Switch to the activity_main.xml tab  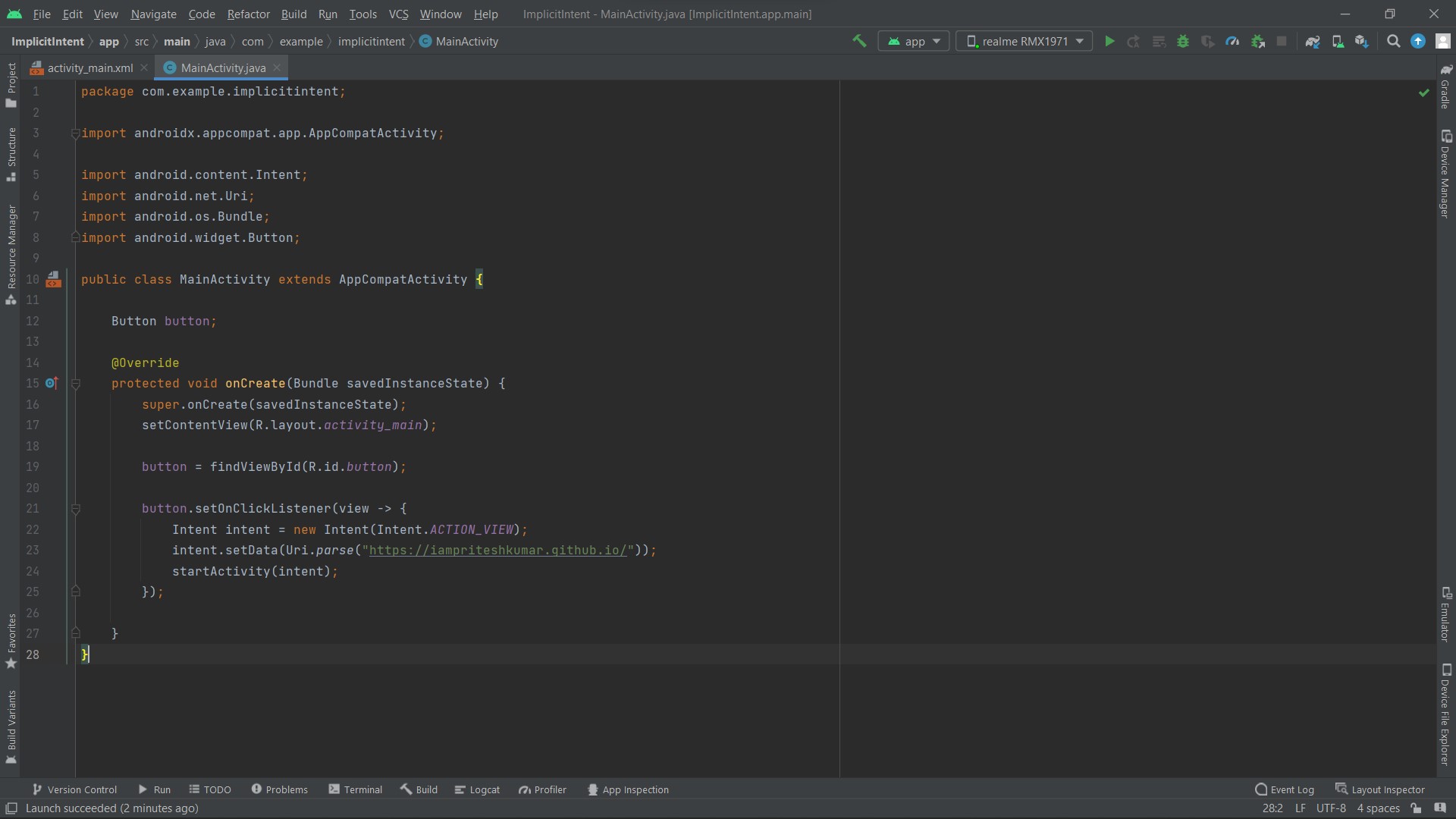pyautogui.click(x=89, y=67)
